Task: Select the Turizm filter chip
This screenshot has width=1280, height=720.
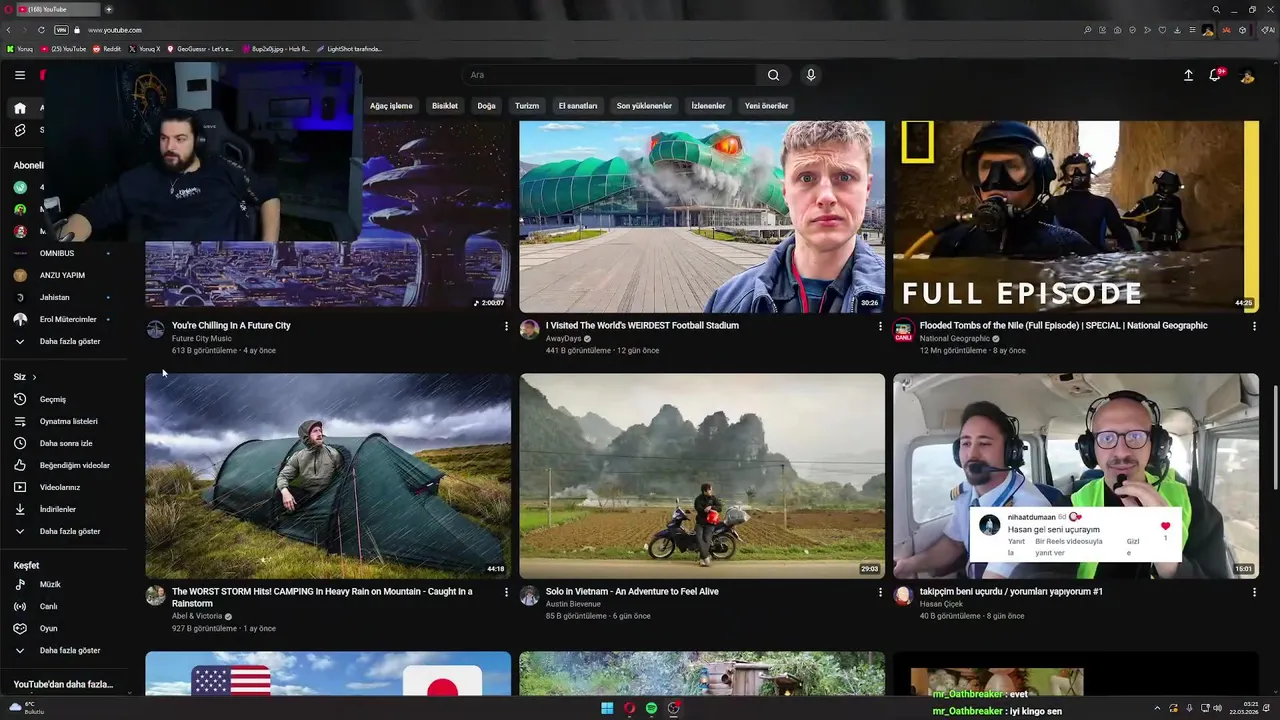Action: (527, 106)
